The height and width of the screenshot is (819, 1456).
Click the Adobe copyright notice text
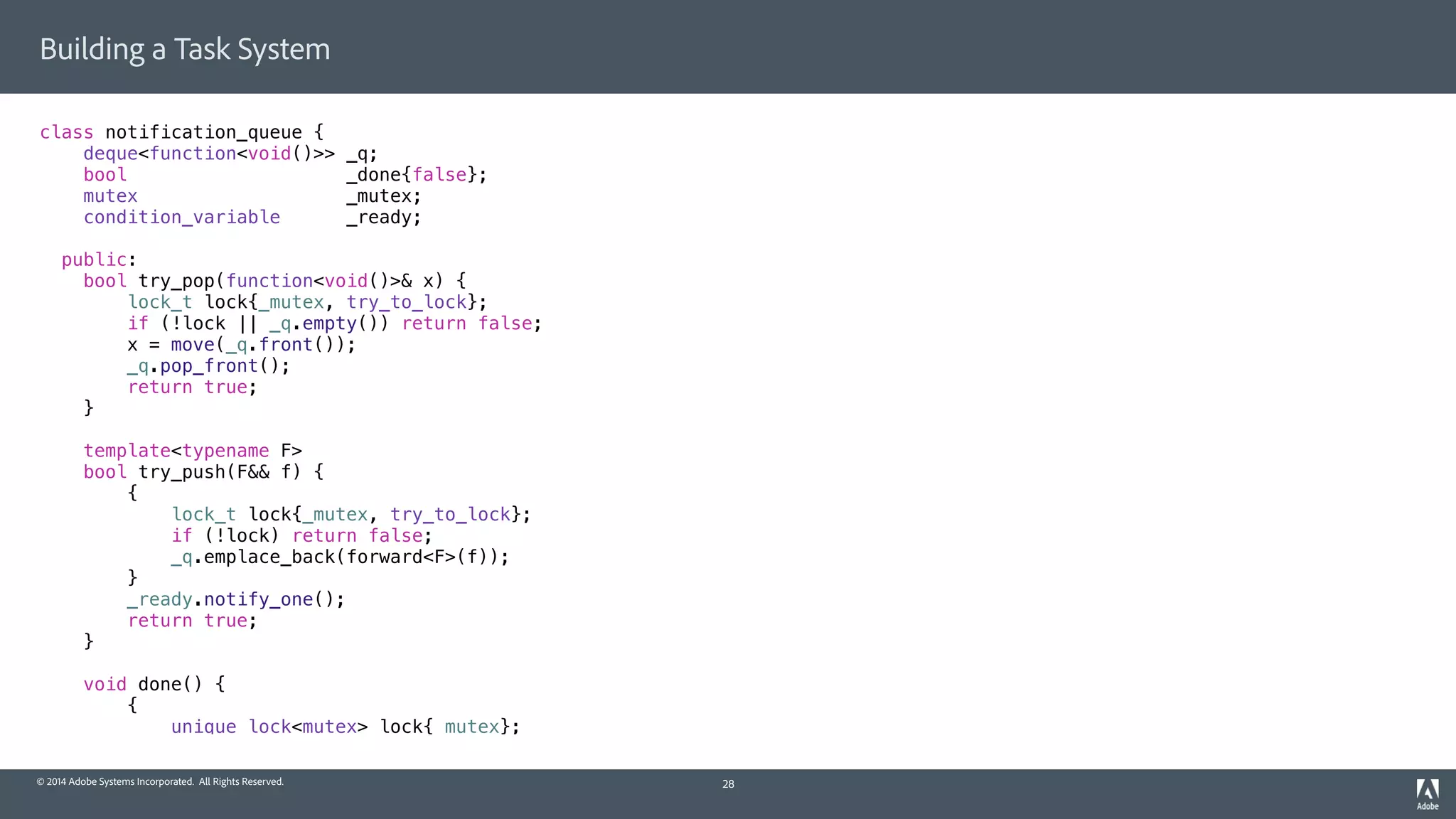coord(160,781)
